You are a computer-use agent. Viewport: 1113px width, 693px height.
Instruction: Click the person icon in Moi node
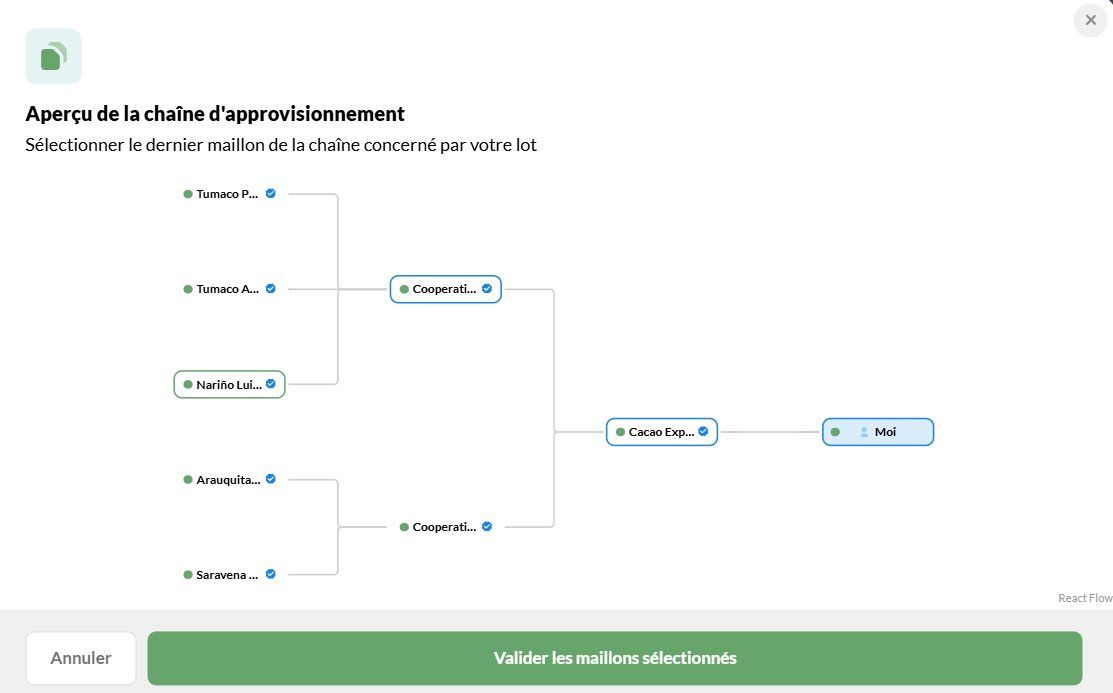(864, 432)
